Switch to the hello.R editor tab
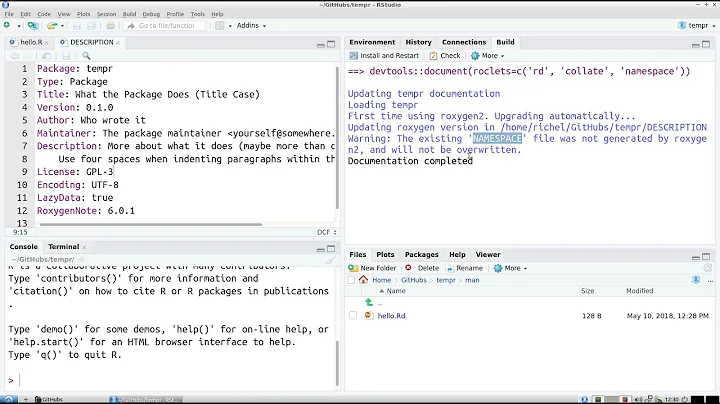This screenshot has height=404, width=720. tap(31, 42)
